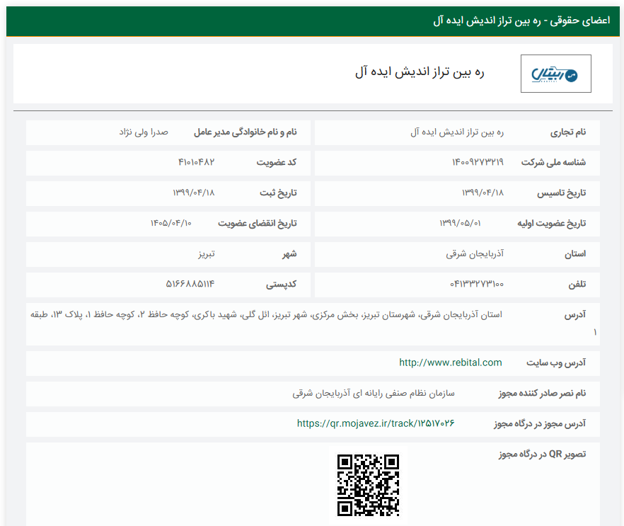
Task: Click the کدپستی label
Action: point(281,284)
